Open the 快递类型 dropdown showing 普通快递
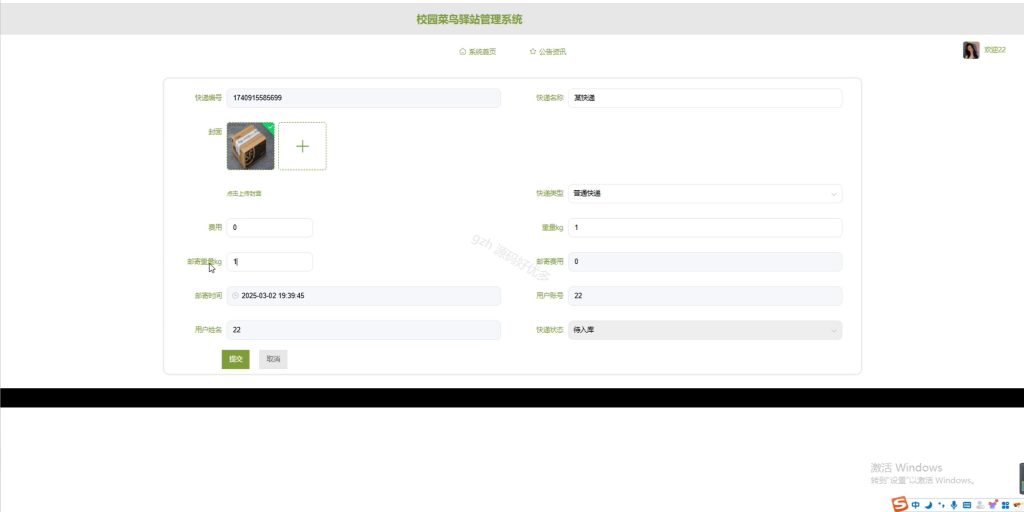This screenshot has width=1024, height=512. point(705,194)
